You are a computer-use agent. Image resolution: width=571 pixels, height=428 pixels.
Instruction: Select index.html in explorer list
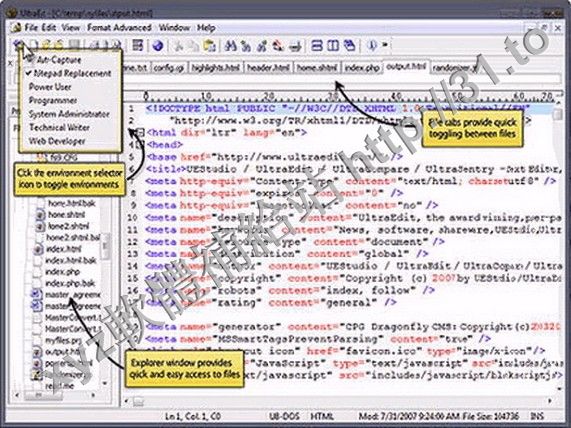[63, 249]
